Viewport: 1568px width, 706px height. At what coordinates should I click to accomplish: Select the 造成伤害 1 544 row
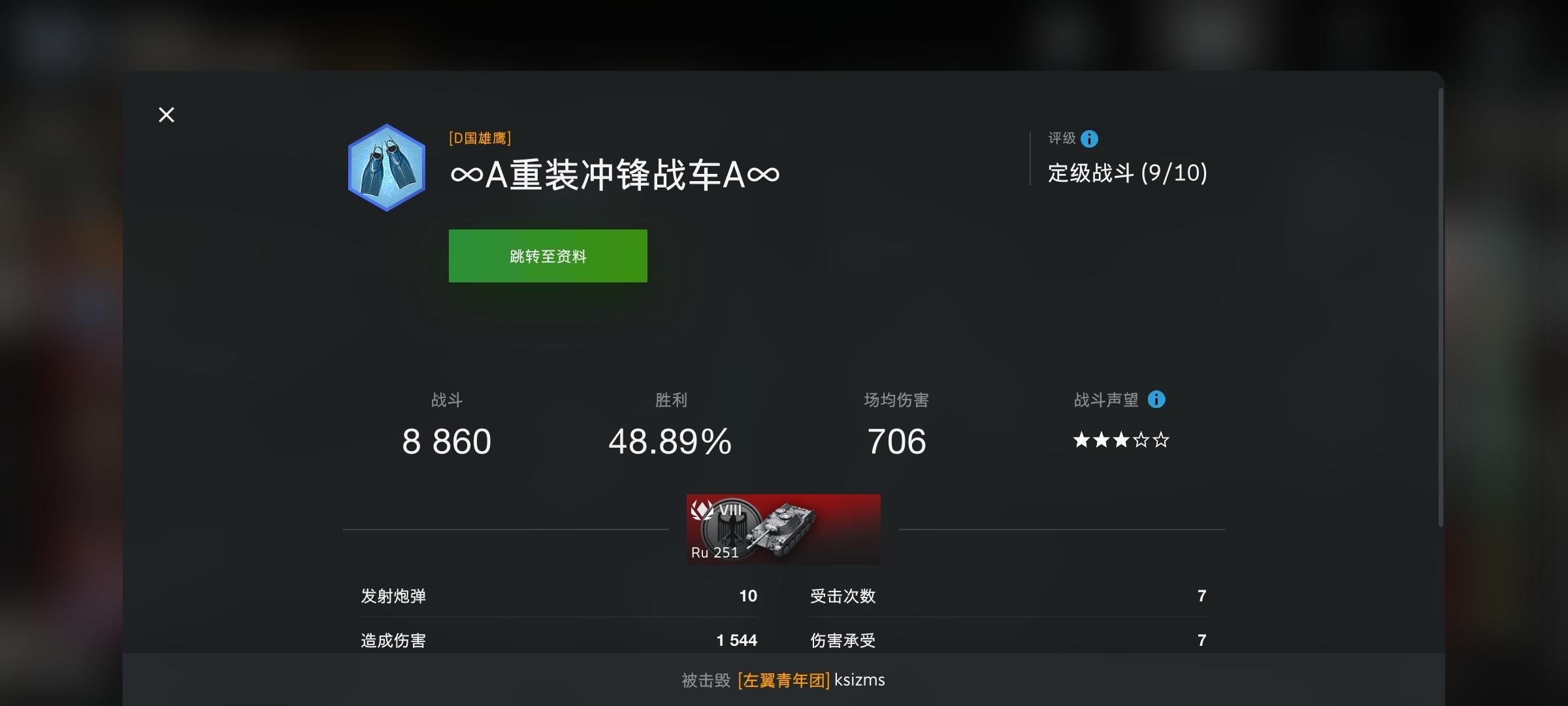[x=559, y=640]
